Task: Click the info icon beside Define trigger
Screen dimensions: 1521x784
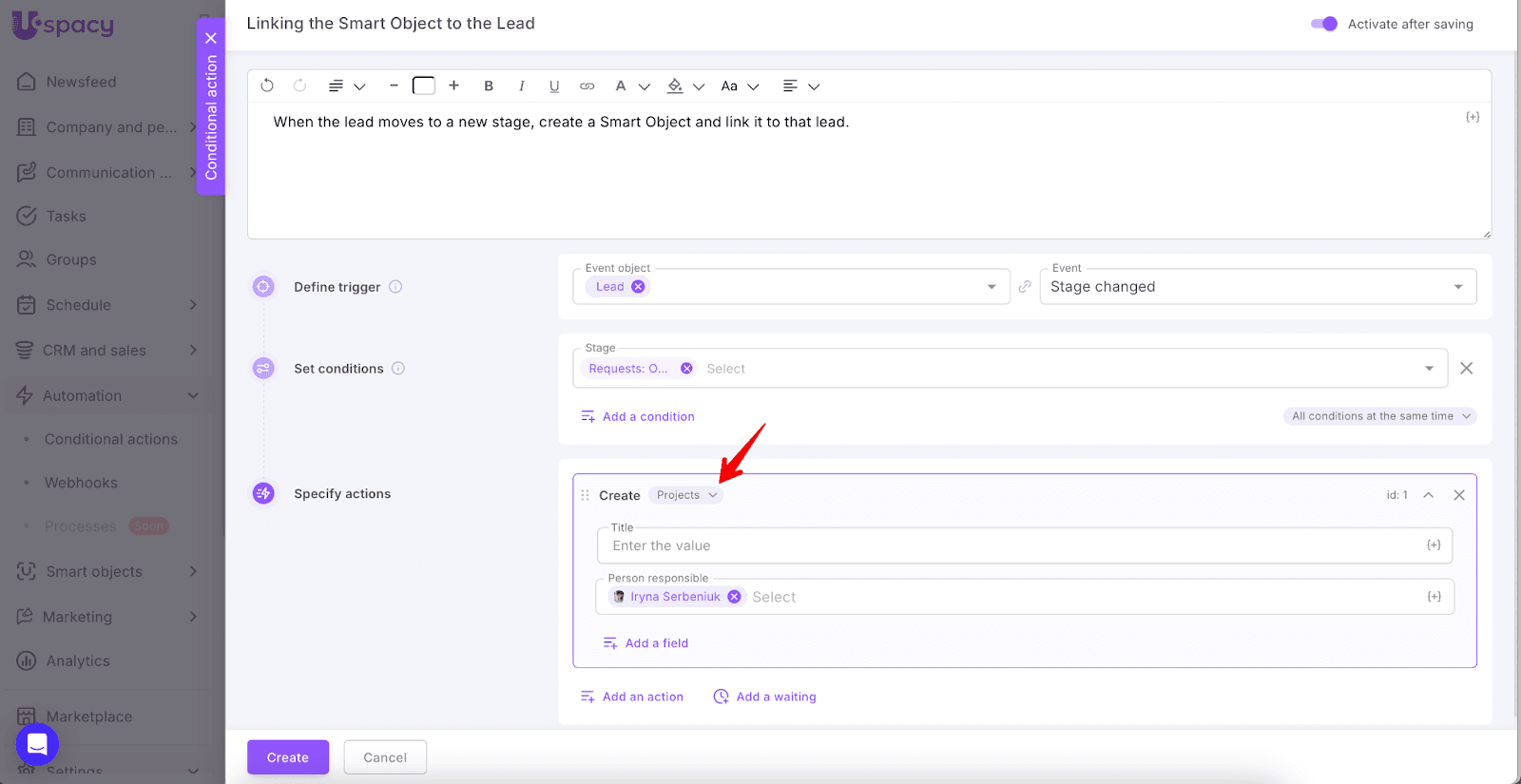Action: (395, 287)
